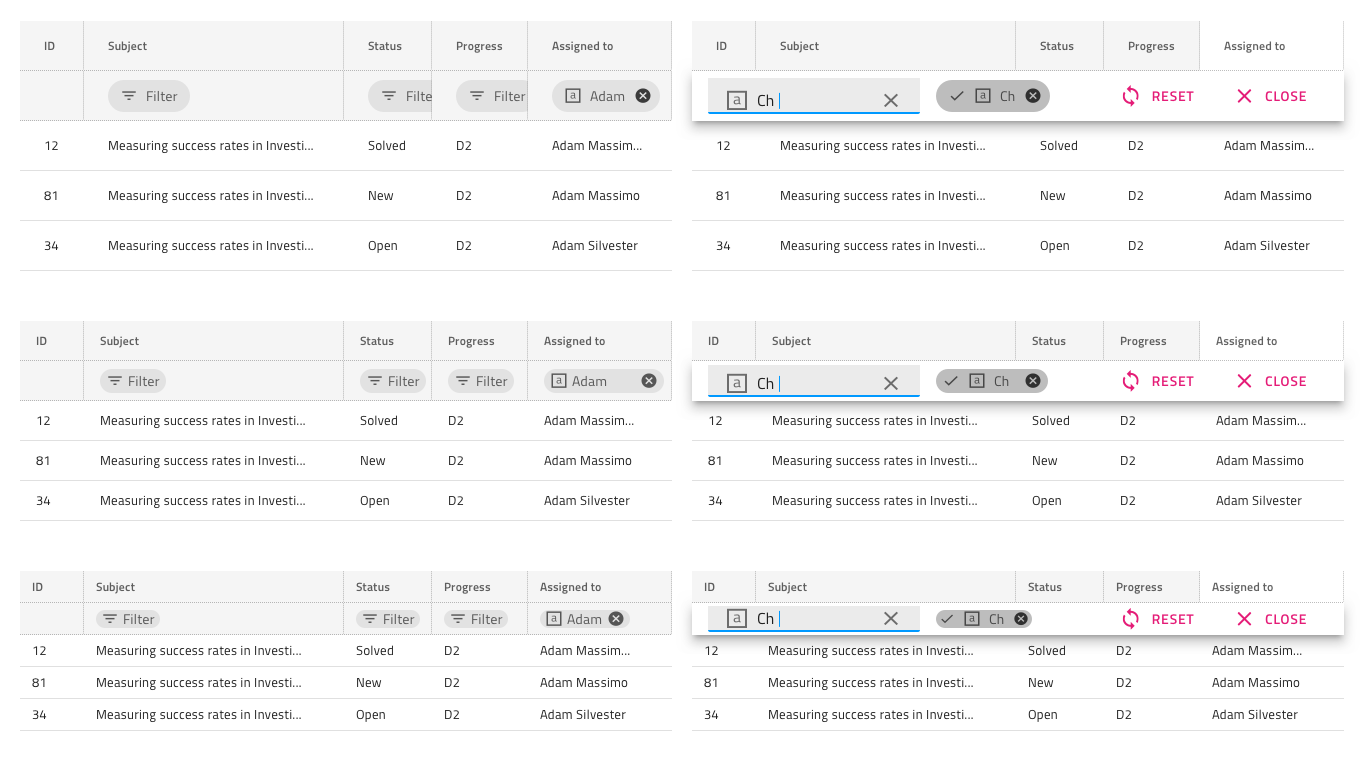This screenshot has width=1366, height=764.
Task: Select 'Open' status cell in bottom-right table
Action: tap(1043, 715)
